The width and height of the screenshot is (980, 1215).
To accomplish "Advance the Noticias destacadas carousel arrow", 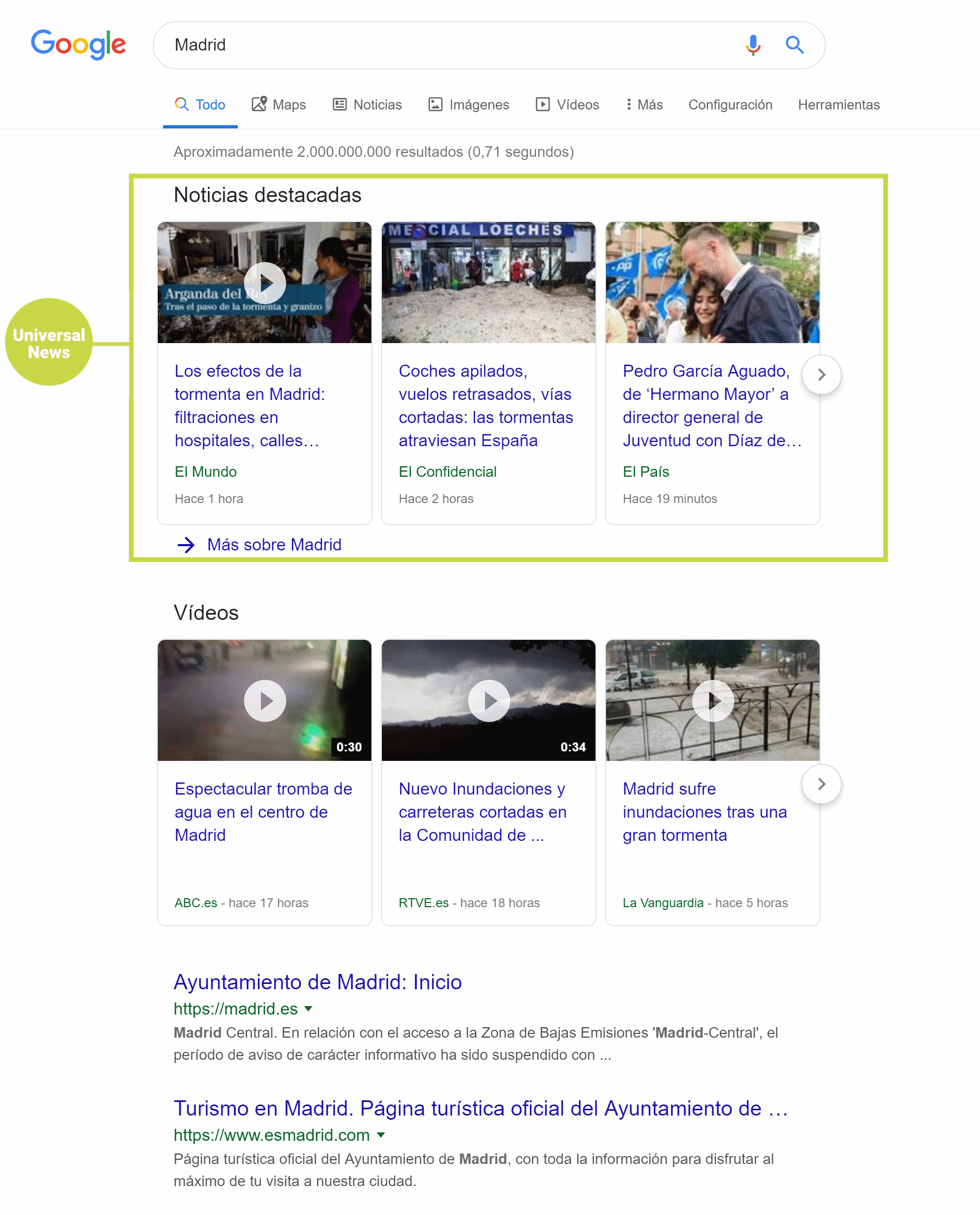I will click(x=822, y=375).
